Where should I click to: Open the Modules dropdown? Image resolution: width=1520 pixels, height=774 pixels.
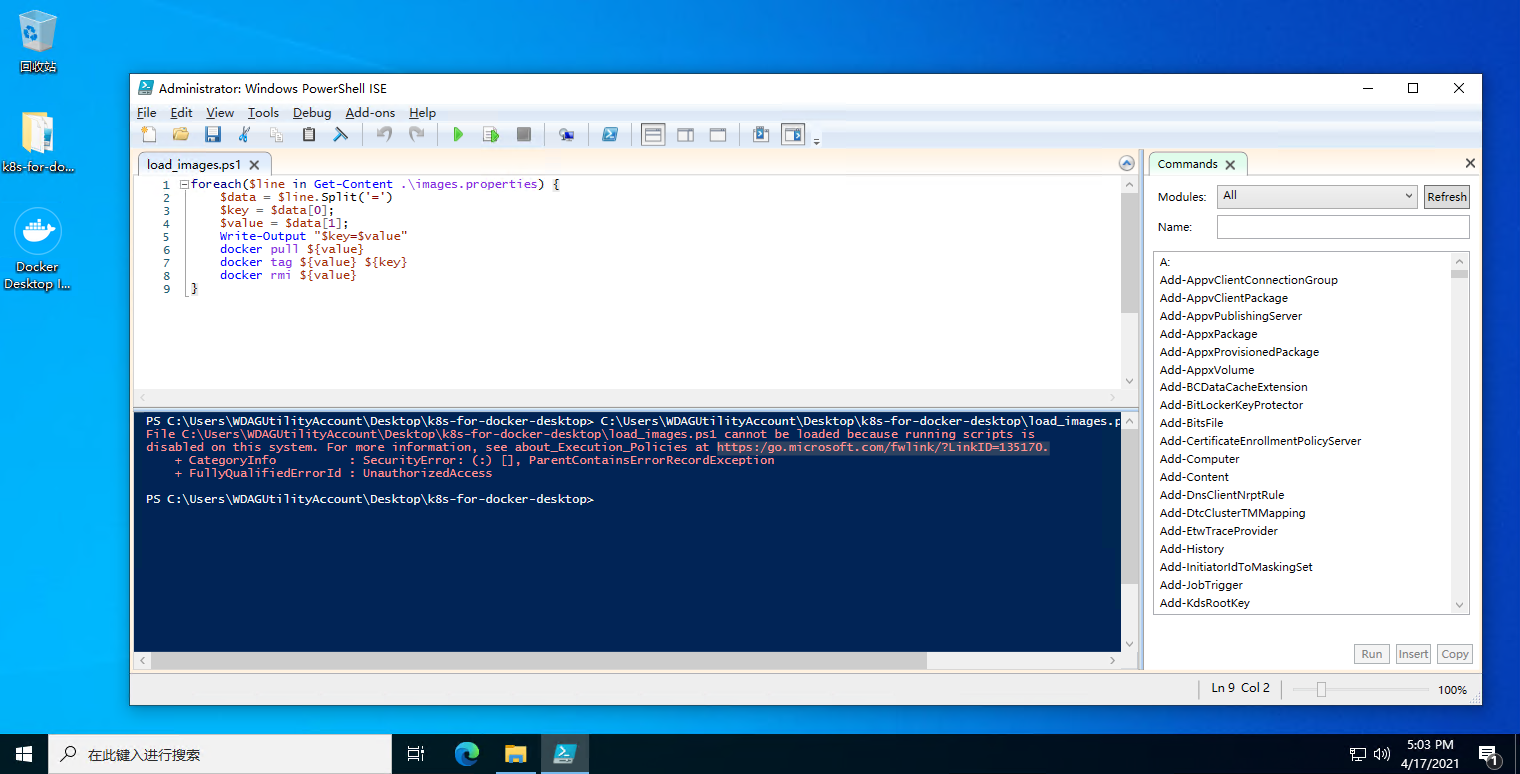click(x=1318, y=196)
